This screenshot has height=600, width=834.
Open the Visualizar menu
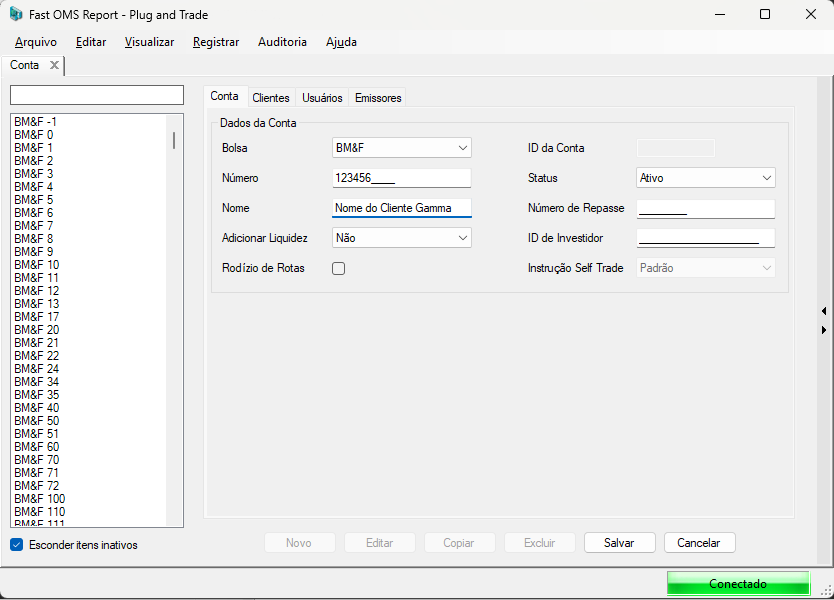pyautogui.click(x=149, y=42)
